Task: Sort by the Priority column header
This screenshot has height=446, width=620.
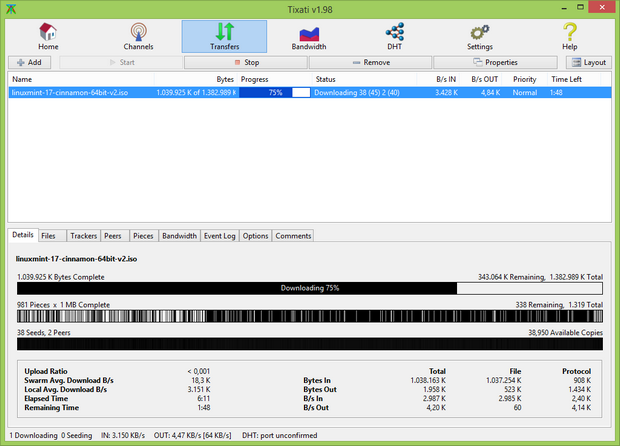Action: click(525, 79)
